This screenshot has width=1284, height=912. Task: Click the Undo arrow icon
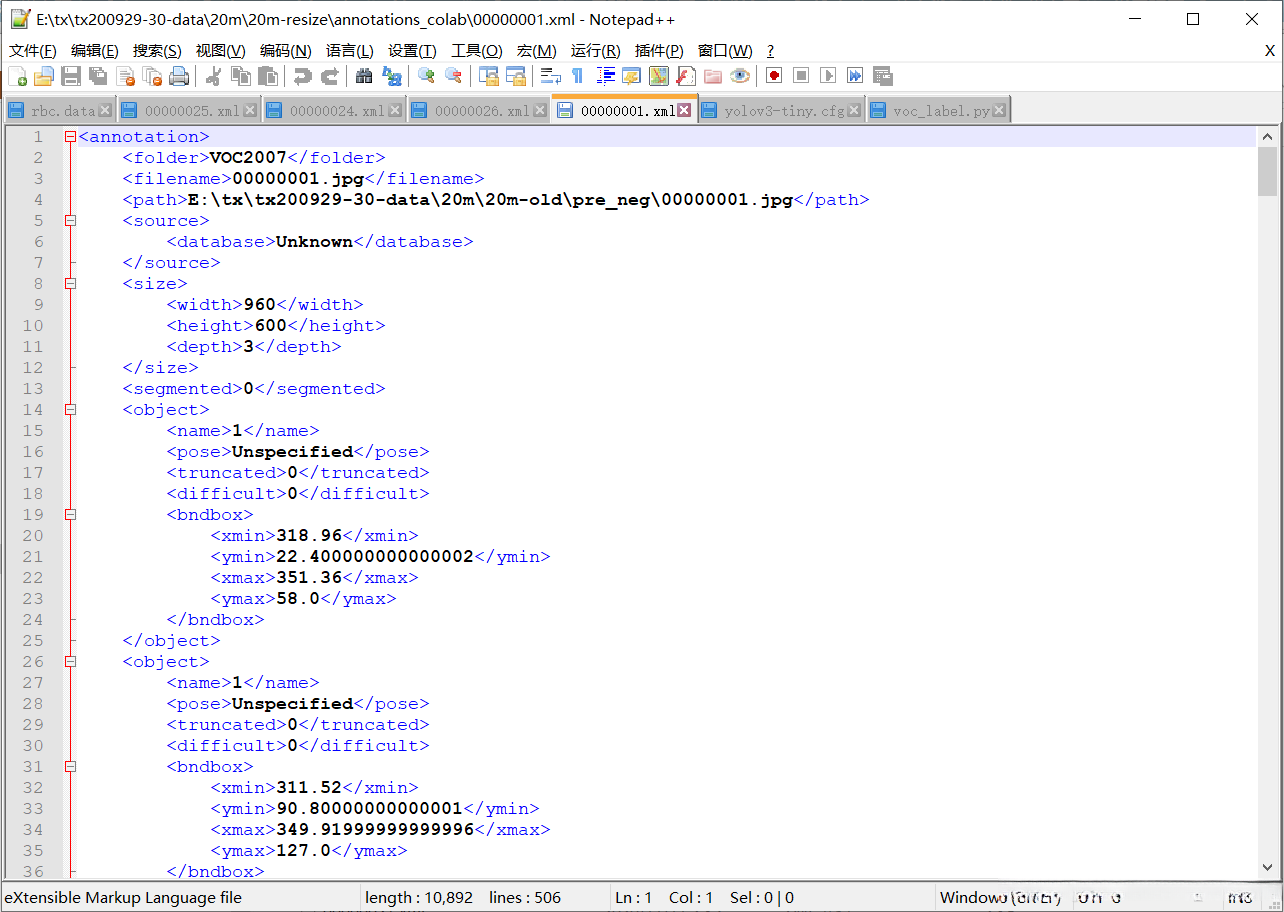(302, 76)
